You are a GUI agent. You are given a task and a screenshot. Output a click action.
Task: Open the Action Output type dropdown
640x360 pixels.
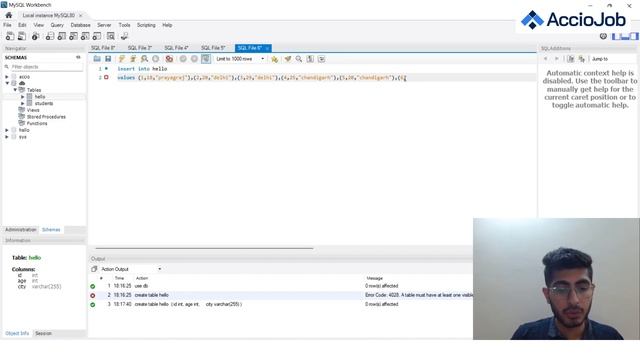pyautogui.click(x=131, y=269)
